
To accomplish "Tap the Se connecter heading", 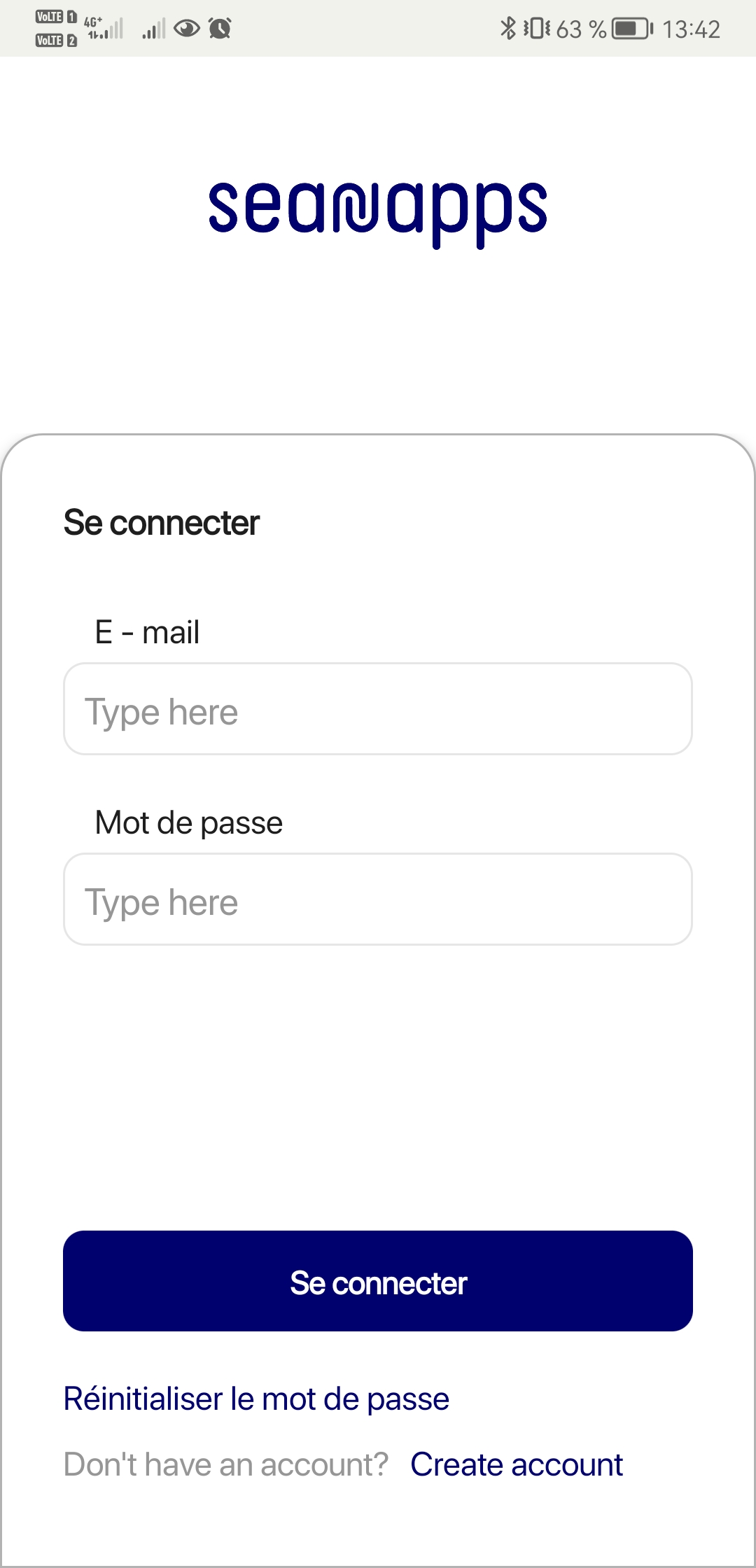I will (162, 523).
